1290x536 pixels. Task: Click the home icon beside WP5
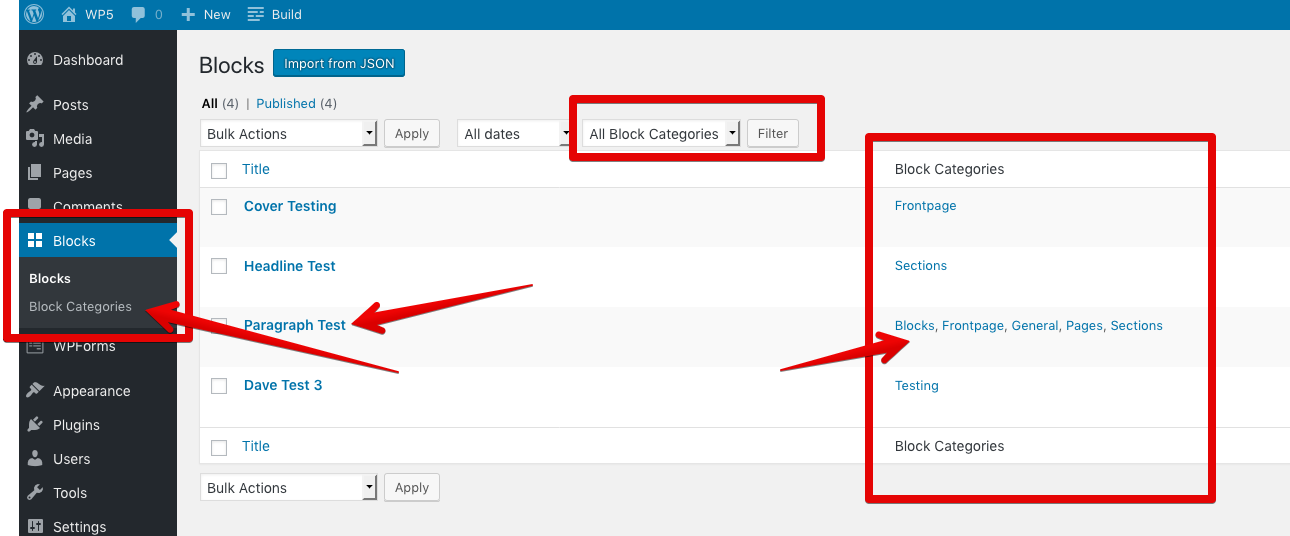tap(69, 14)
